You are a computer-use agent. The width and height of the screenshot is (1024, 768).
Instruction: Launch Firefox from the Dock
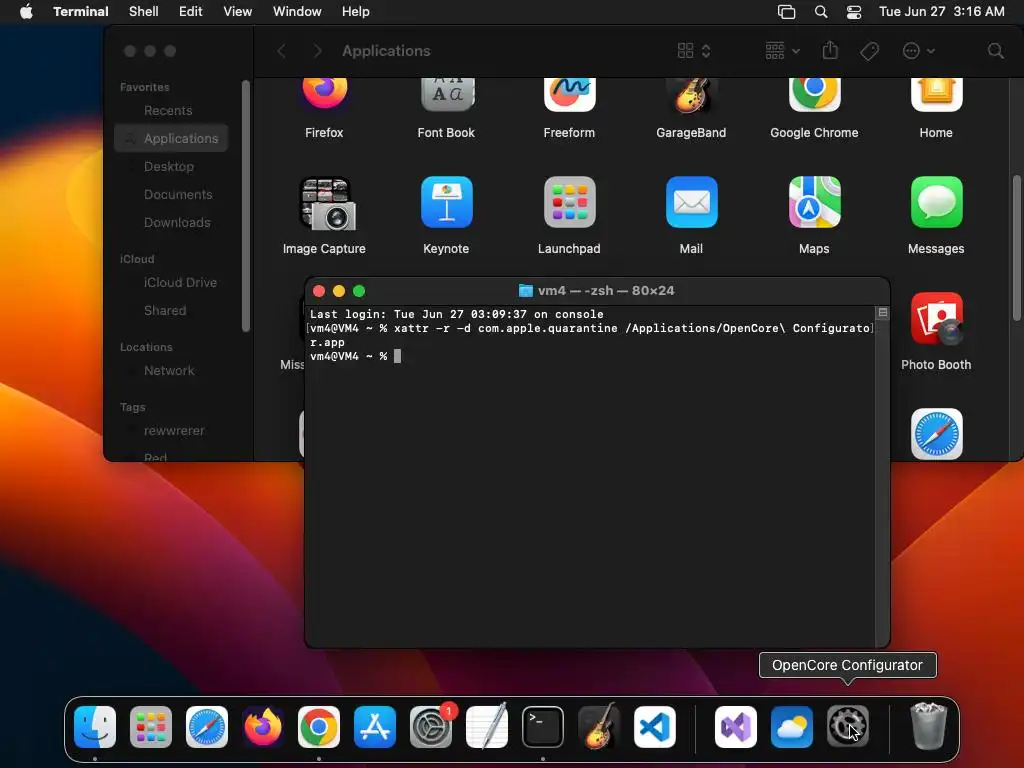263,727
